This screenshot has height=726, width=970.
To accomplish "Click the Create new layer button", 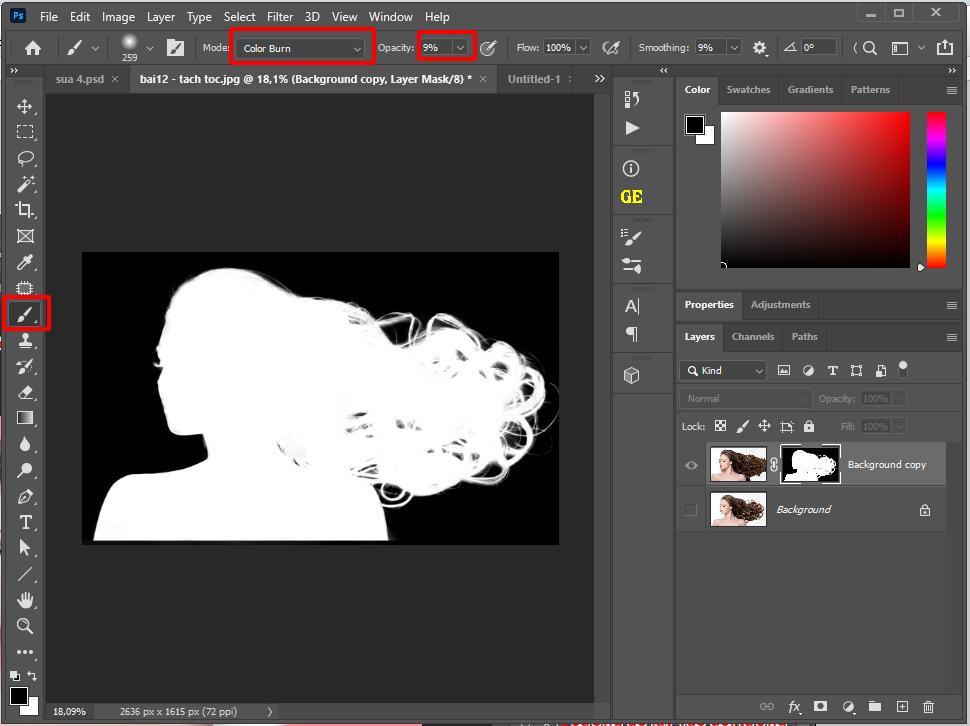I will tap(901, 707).
